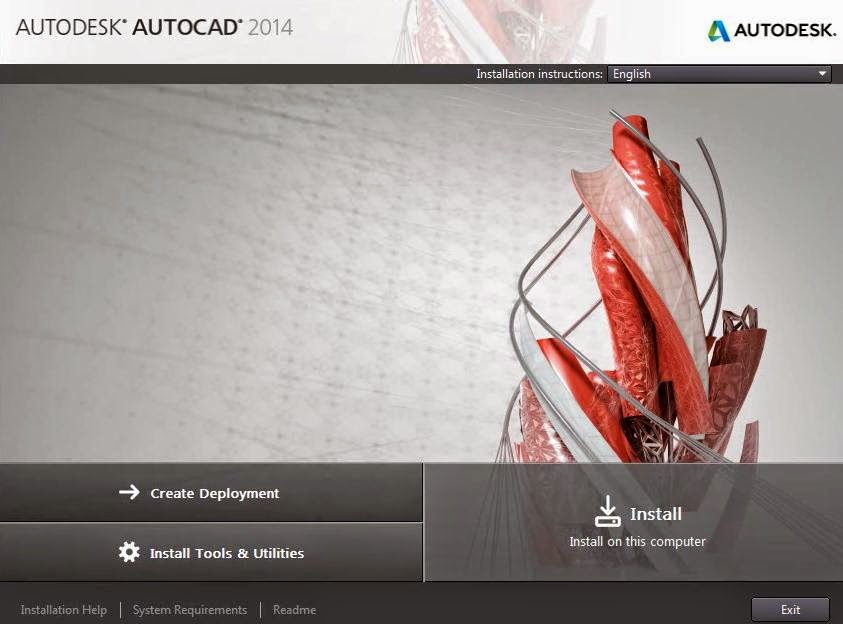Click the 'Installation instructions:' label
Screen dimensions: 843x624
pyautogui.click(x=539, y=74)
